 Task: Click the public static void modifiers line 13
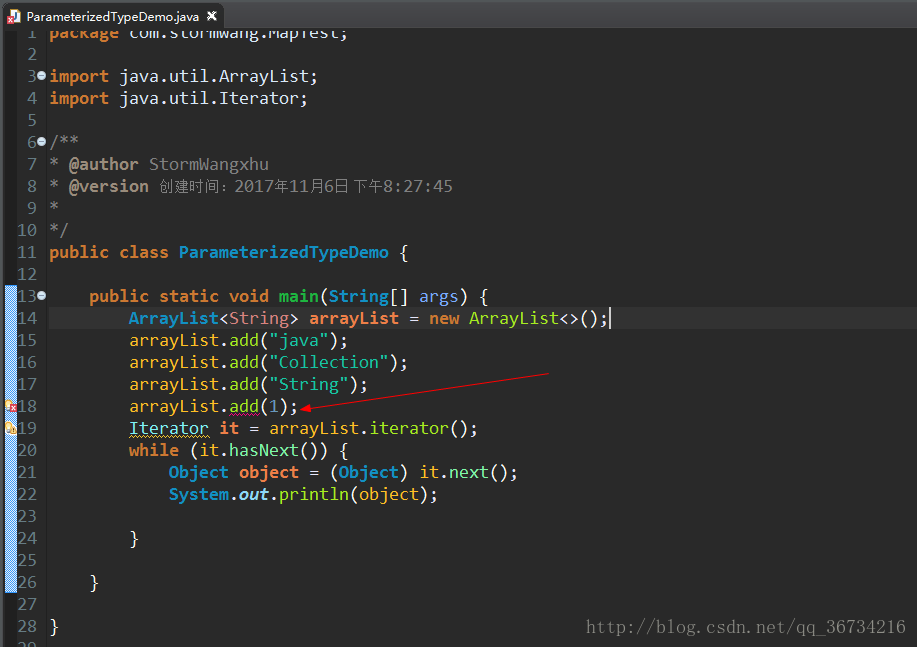179,296
